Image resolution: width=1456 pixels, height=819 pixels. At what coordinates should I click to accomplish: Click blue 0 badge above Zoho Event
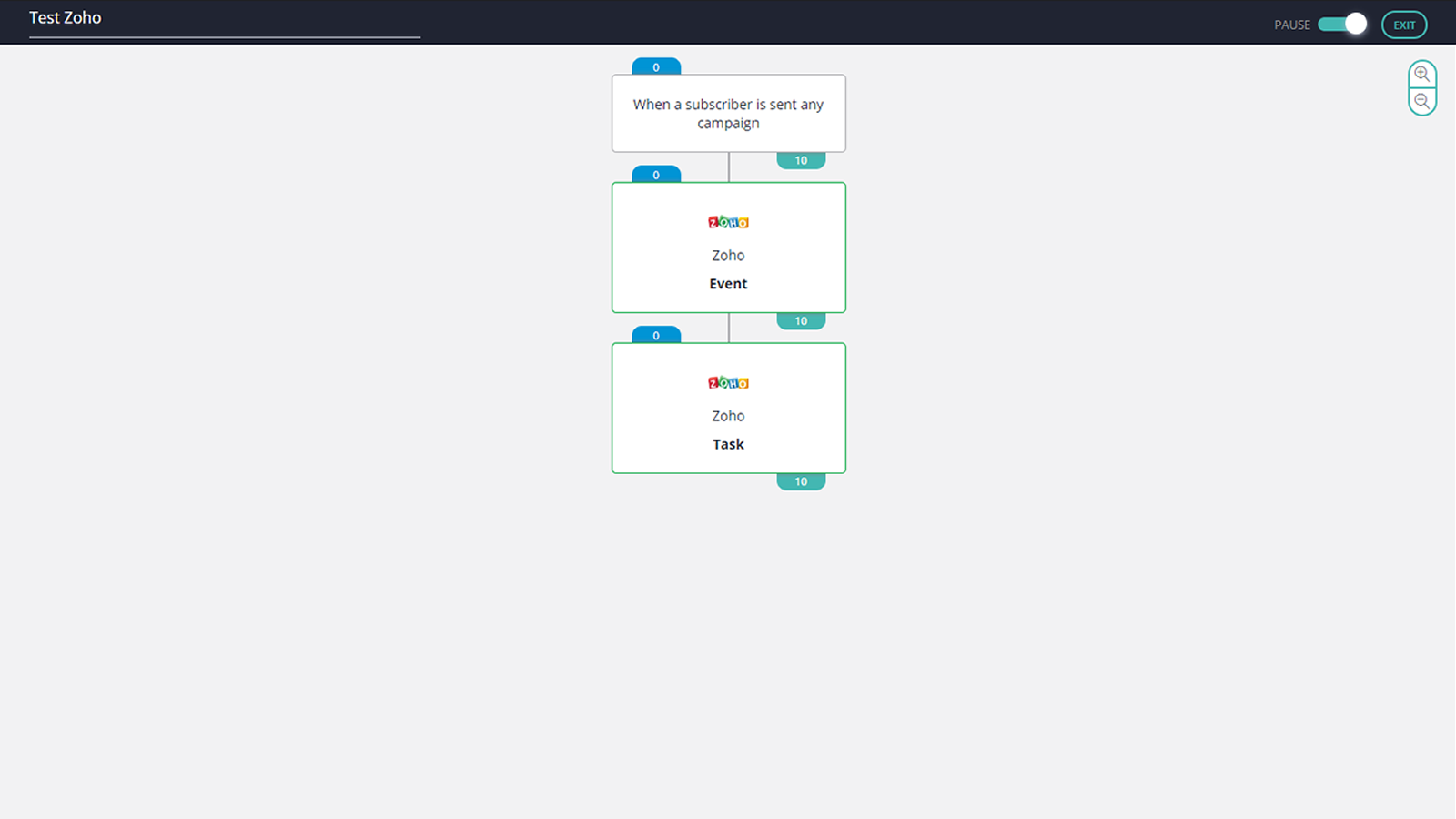coord(656,174)
